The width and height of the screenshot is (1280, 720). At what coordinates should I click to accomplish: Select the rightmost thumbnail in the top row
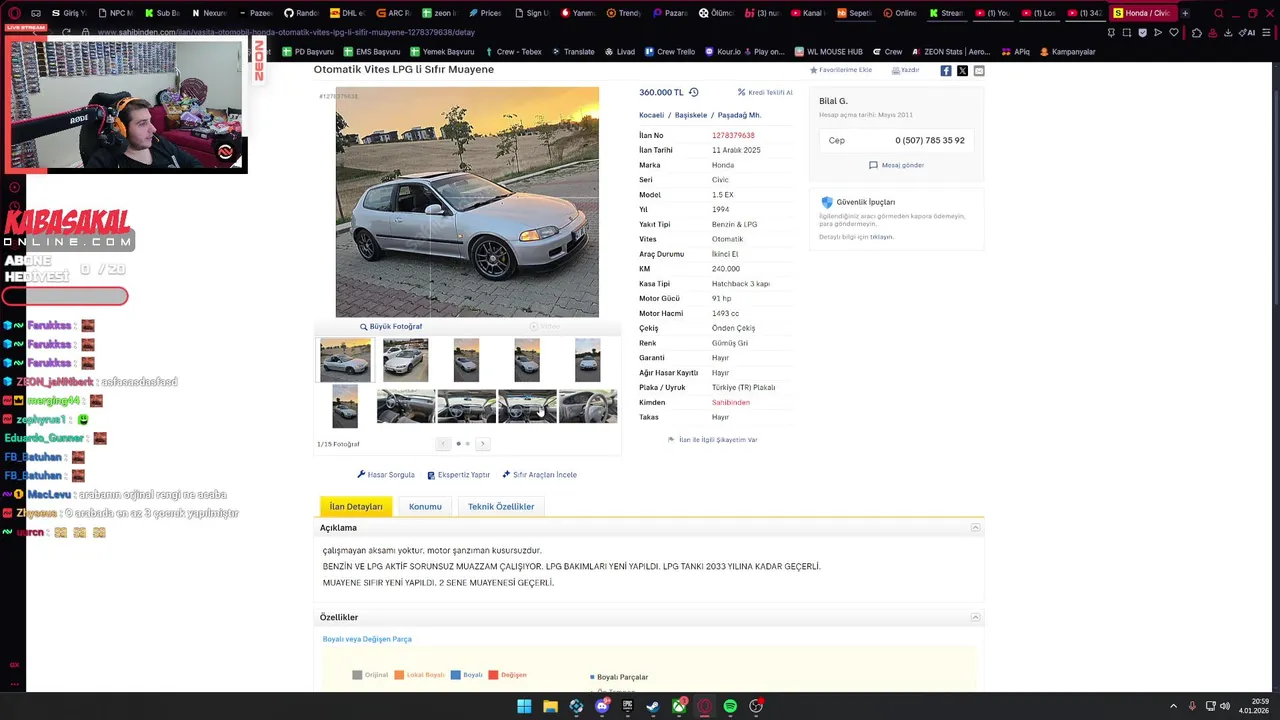click(x=588, y=360)
